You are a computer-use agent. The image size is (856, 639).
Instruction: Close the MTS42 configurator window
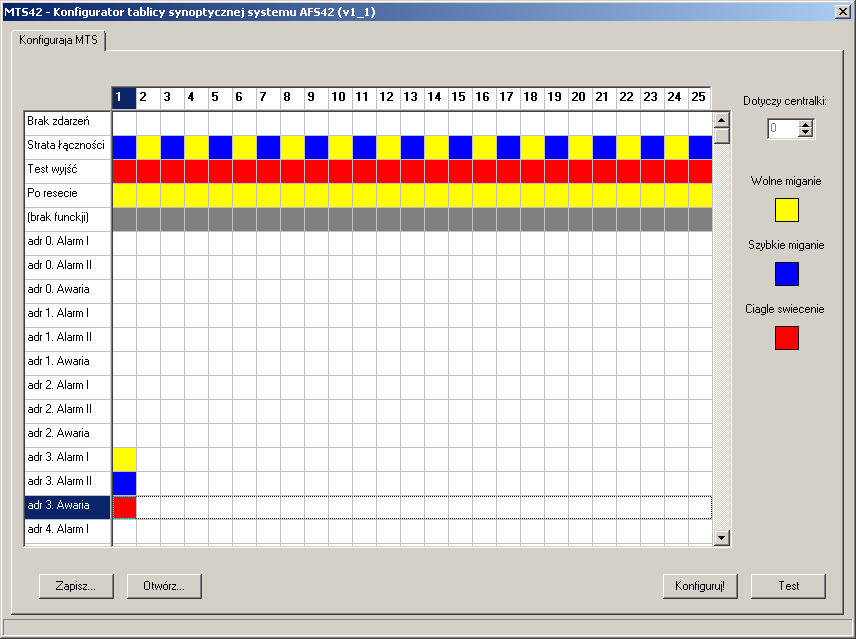(x=843, y=11)
